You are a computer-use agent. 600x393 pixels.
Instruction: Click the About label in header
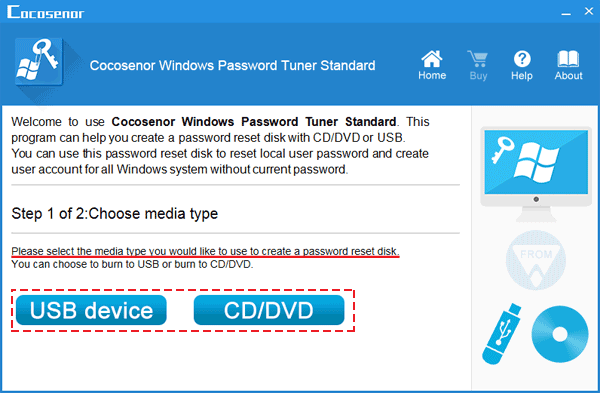(569, 75)
